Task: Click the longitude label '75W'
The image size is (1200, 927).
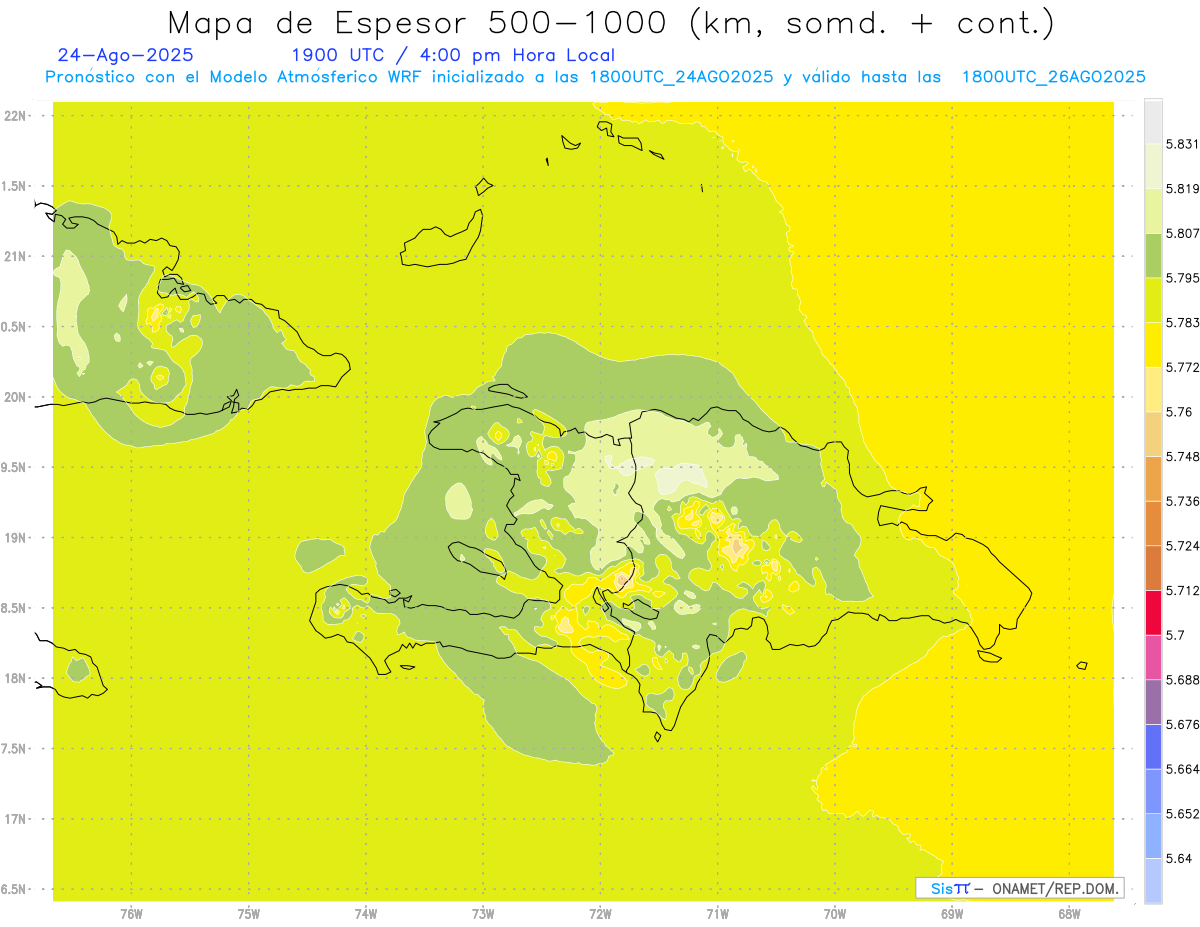Action: [x=249, y=913]
